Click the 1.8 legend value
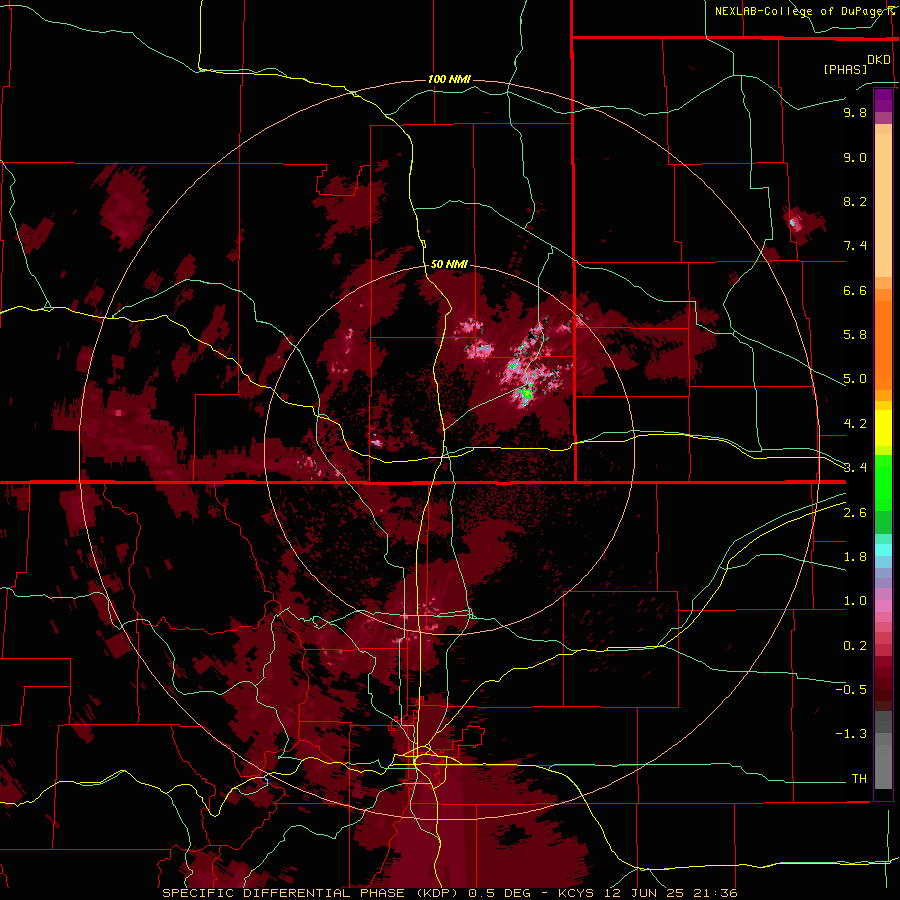The height and width of the screenshot is (900, 900). pyautogui.click(x=855, y=557)
